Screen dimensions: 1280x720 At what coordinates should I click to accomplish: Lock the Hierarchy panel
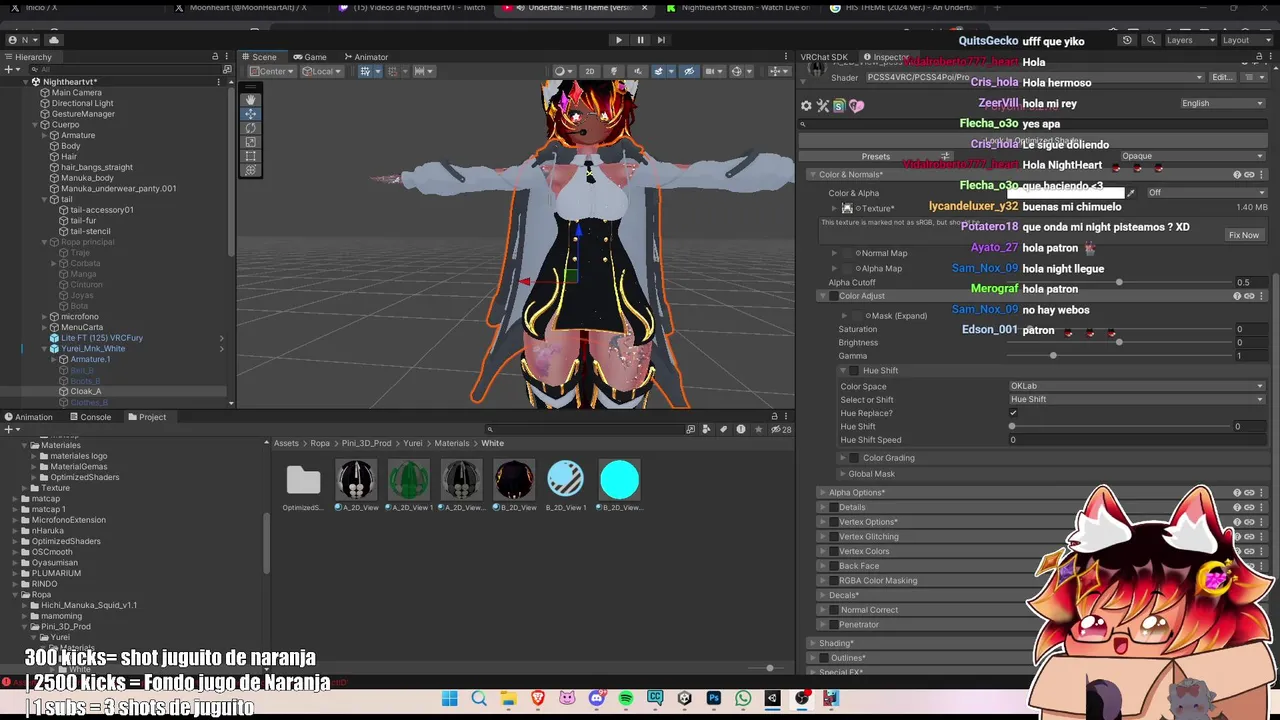(x=216, y=57)
